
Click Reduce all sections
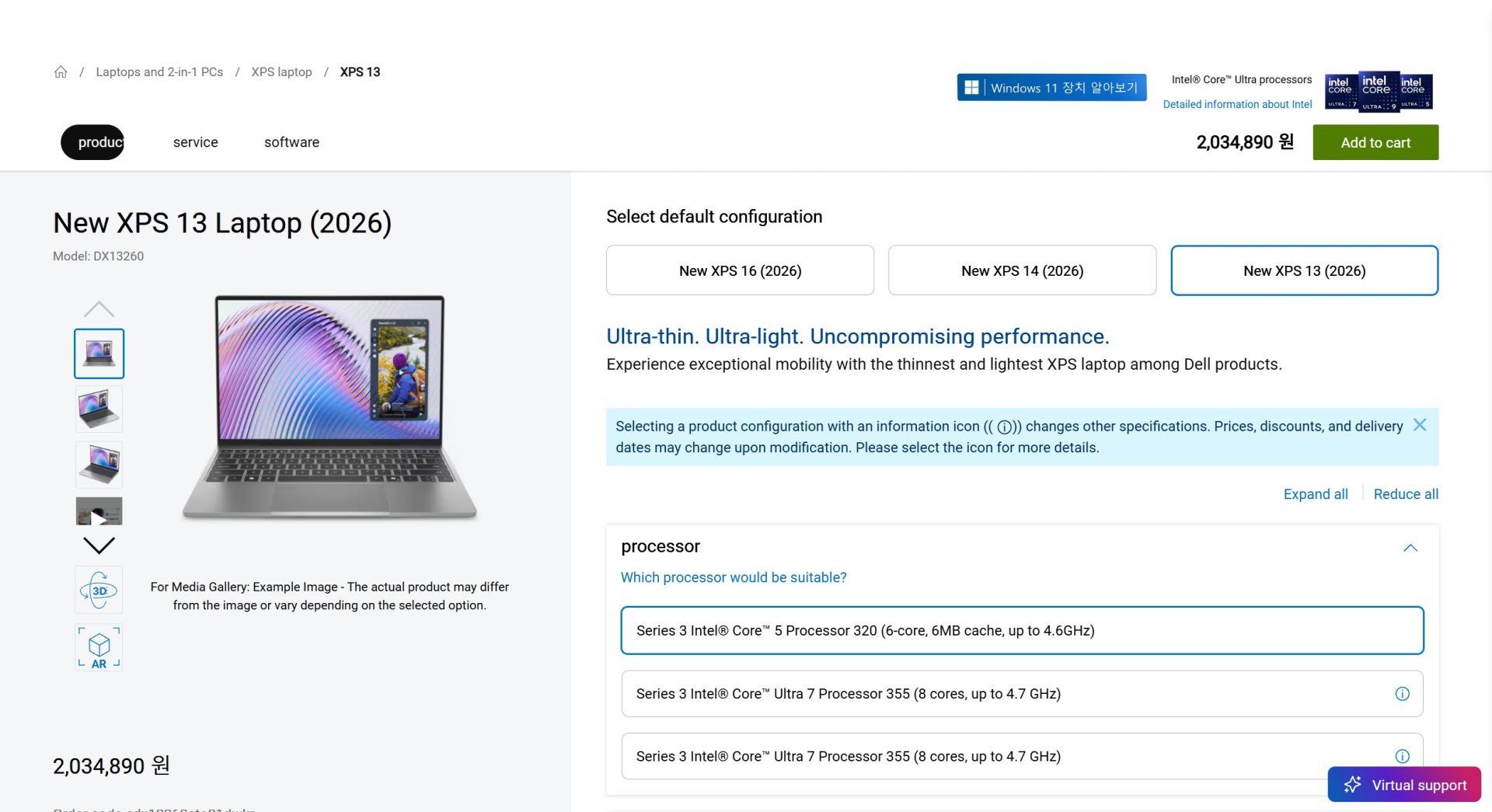coord(1406,494)
